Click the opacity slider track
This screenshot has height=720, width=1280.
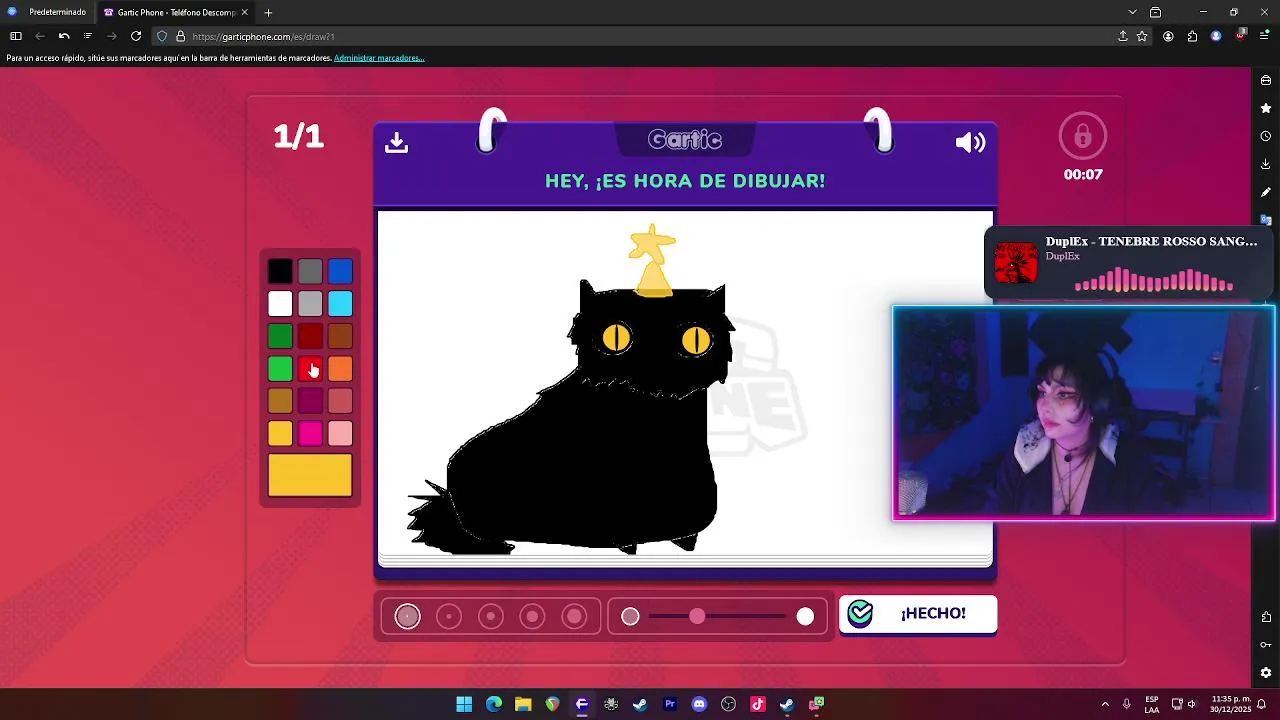pyautogui.click(x=718, y=616)
